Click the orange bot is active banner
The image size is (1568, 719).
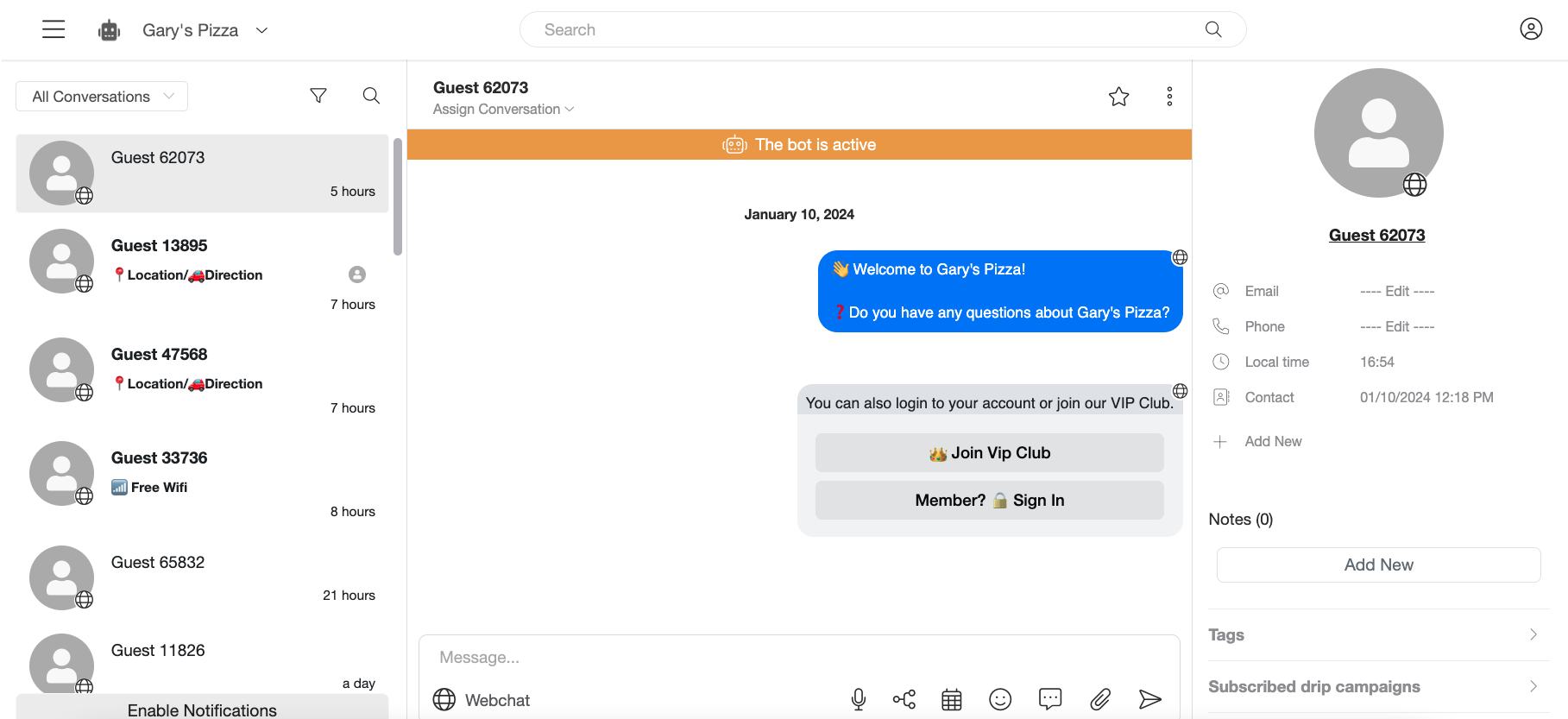point(799,144)
